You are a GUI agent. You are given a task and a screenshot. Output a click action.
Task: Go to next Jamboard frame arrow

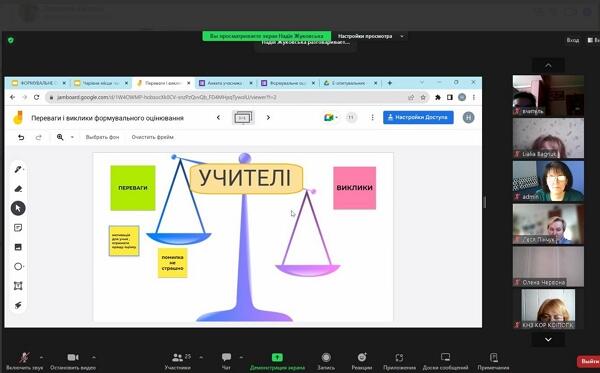point(268,117)
